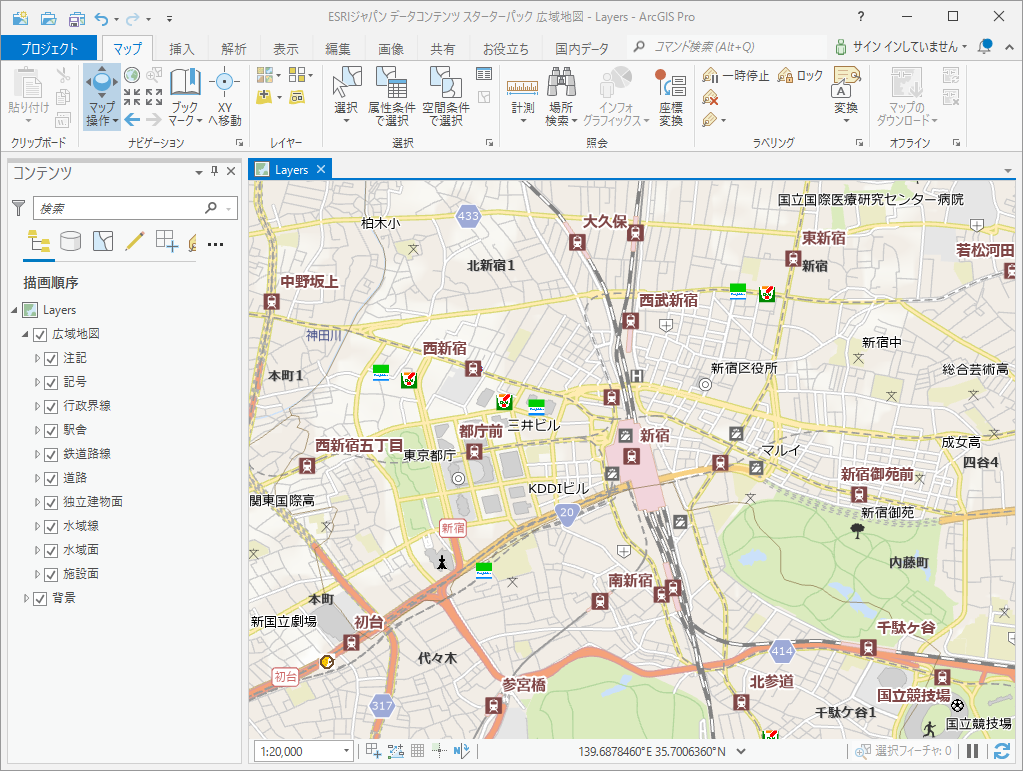Click the save project icon
Screen dimensions: 1023x771
click(77, 18)
